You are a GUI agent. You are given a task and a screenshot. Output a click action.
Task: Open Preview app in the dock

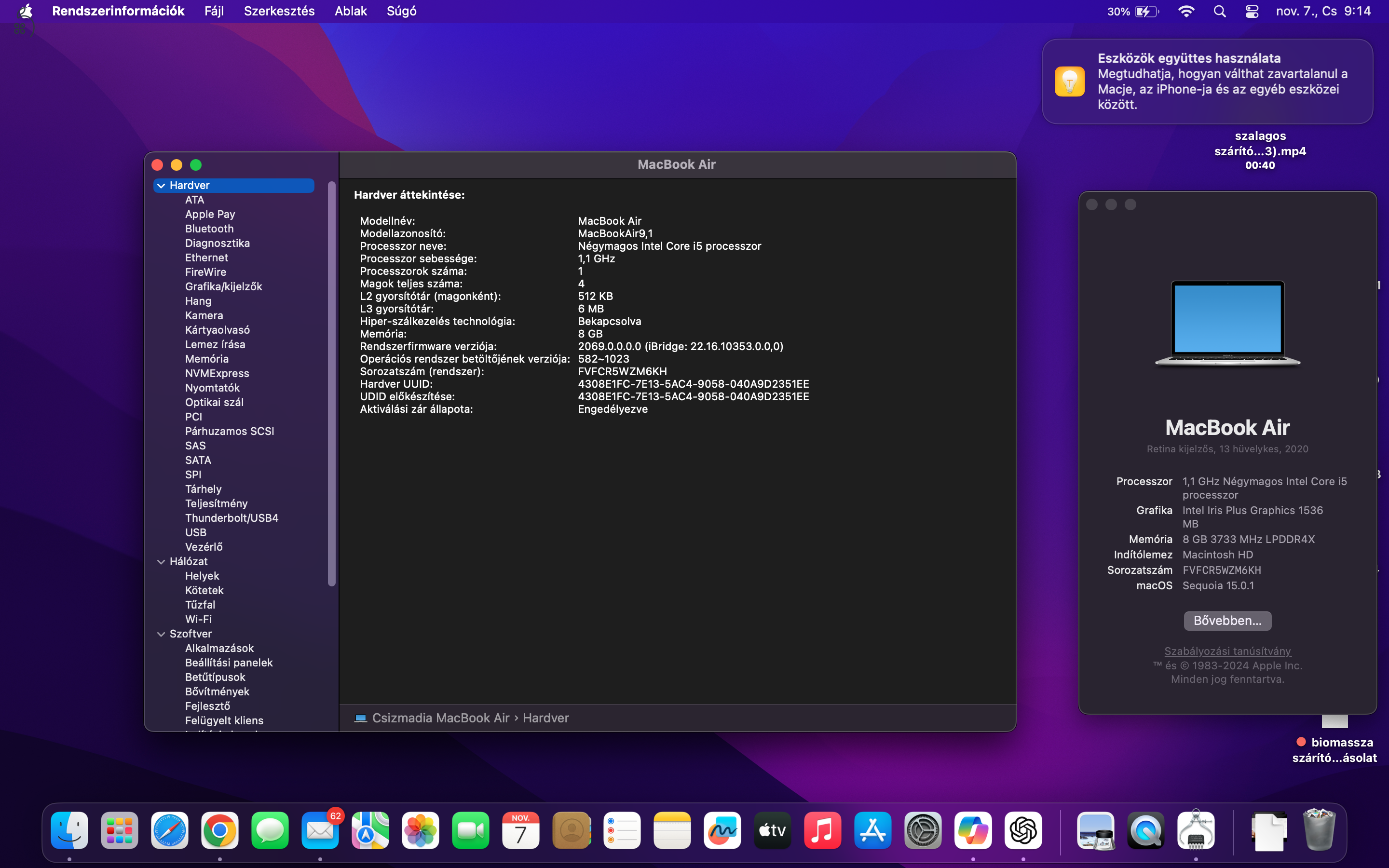click(1096, 830)
